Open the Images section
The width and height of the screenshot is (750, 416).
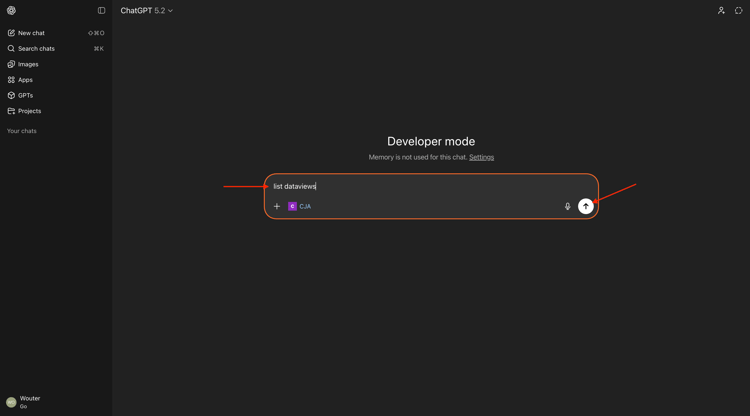(x=56, y=64)
